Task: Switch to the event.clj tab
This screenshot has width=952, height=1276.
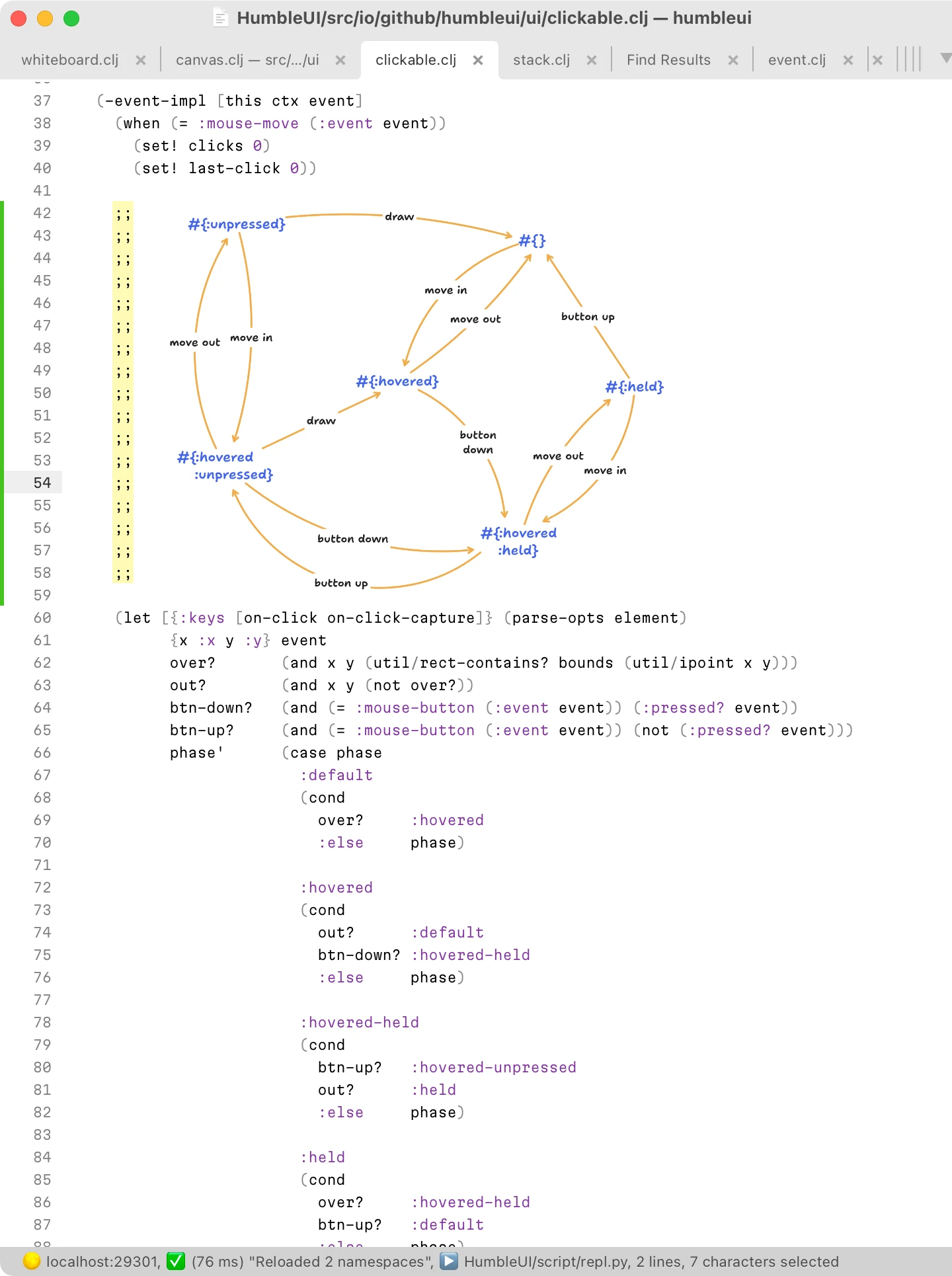Action: 797,60
